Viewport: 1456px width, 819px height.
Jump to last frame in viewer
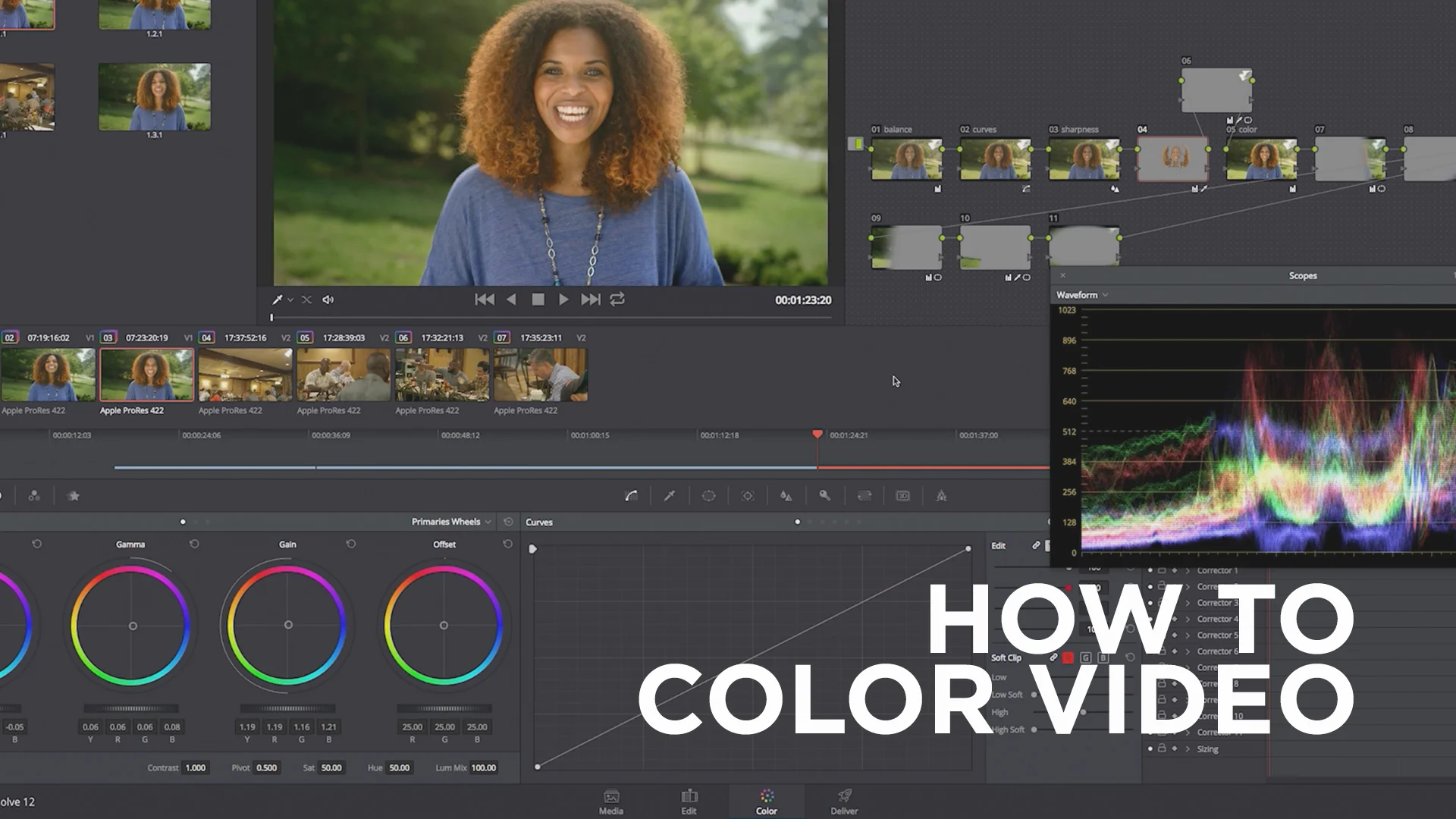coord(591,300)
